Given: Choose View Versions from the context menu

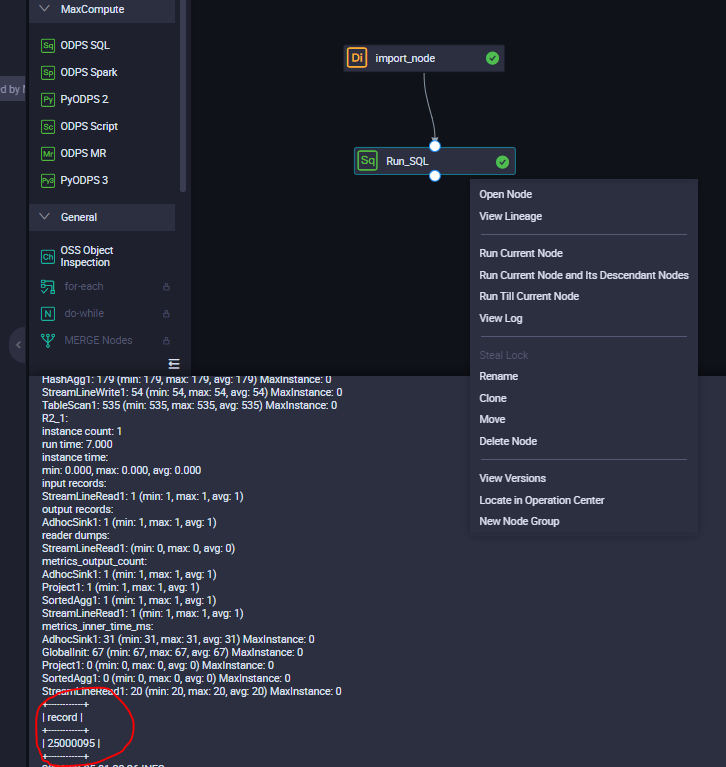Looking at the screenshot, I should pos(512,478).
